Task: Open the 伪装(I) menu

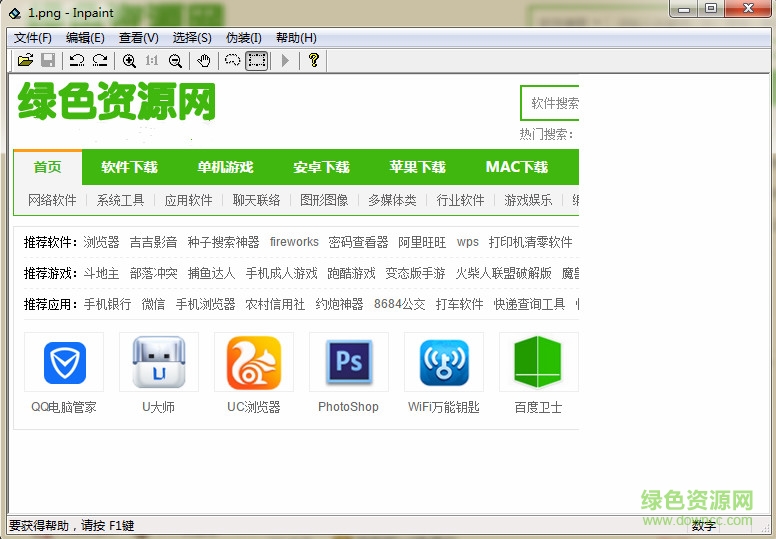Action: (243, 38)
